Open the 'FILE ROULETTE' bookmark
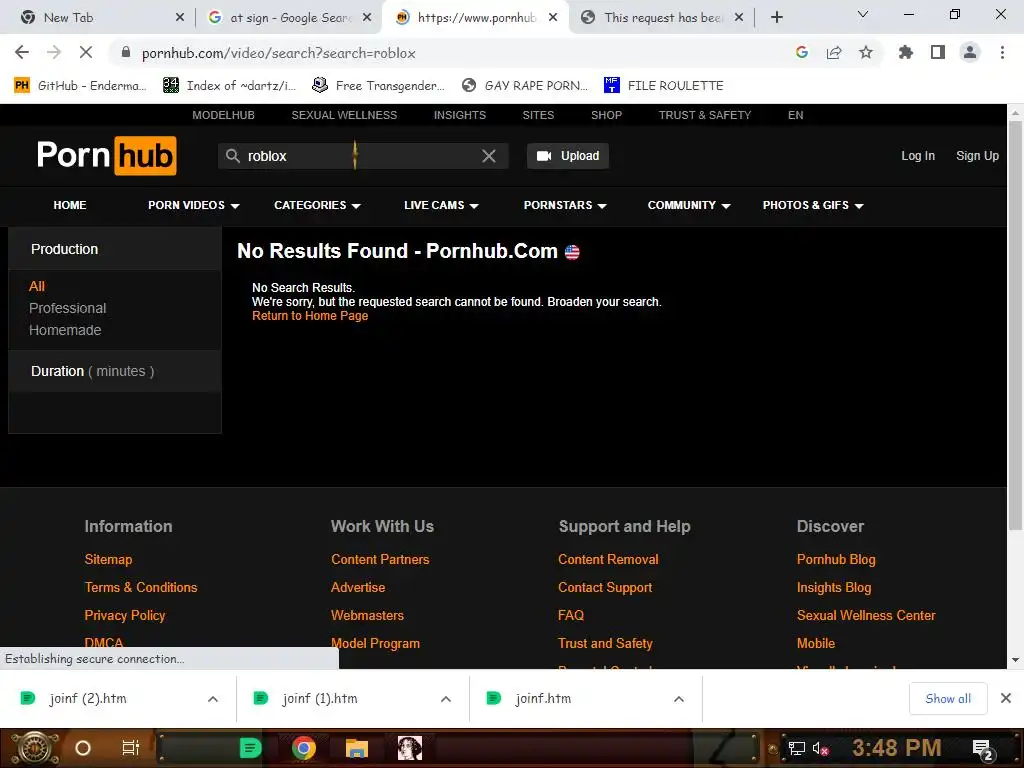Viewport: 1024px width, 768px height. (x=664, y=86)
